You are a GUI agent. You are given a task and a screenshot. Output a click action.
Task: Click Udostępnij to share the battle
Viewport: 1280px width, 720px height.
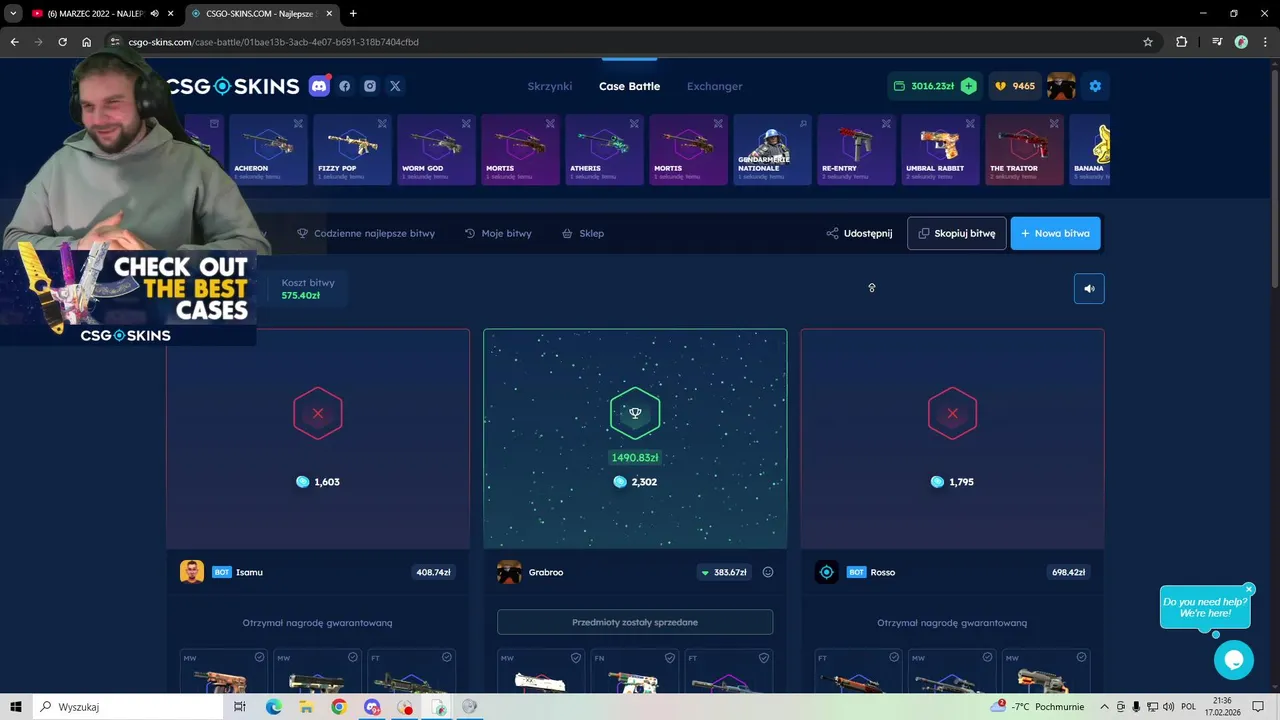click(859, 233)
